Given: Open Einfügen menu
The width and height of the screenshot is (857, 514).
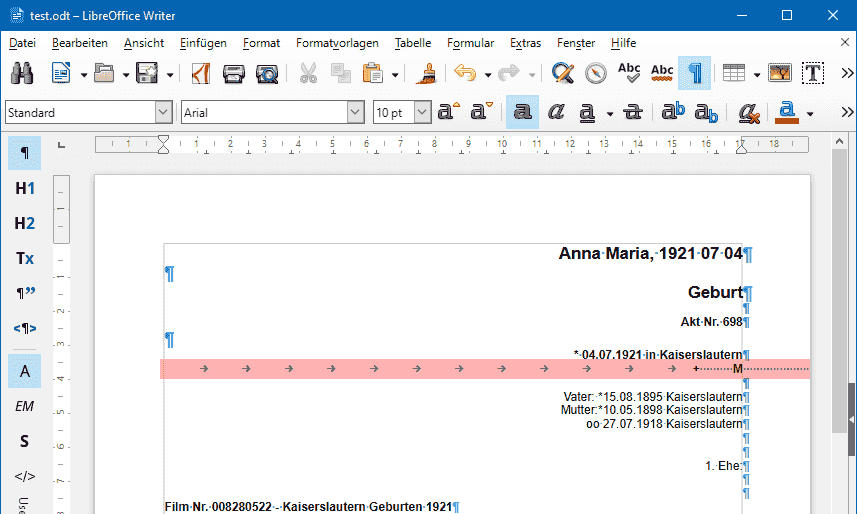Looking at the screenshot, I should 203,43.
